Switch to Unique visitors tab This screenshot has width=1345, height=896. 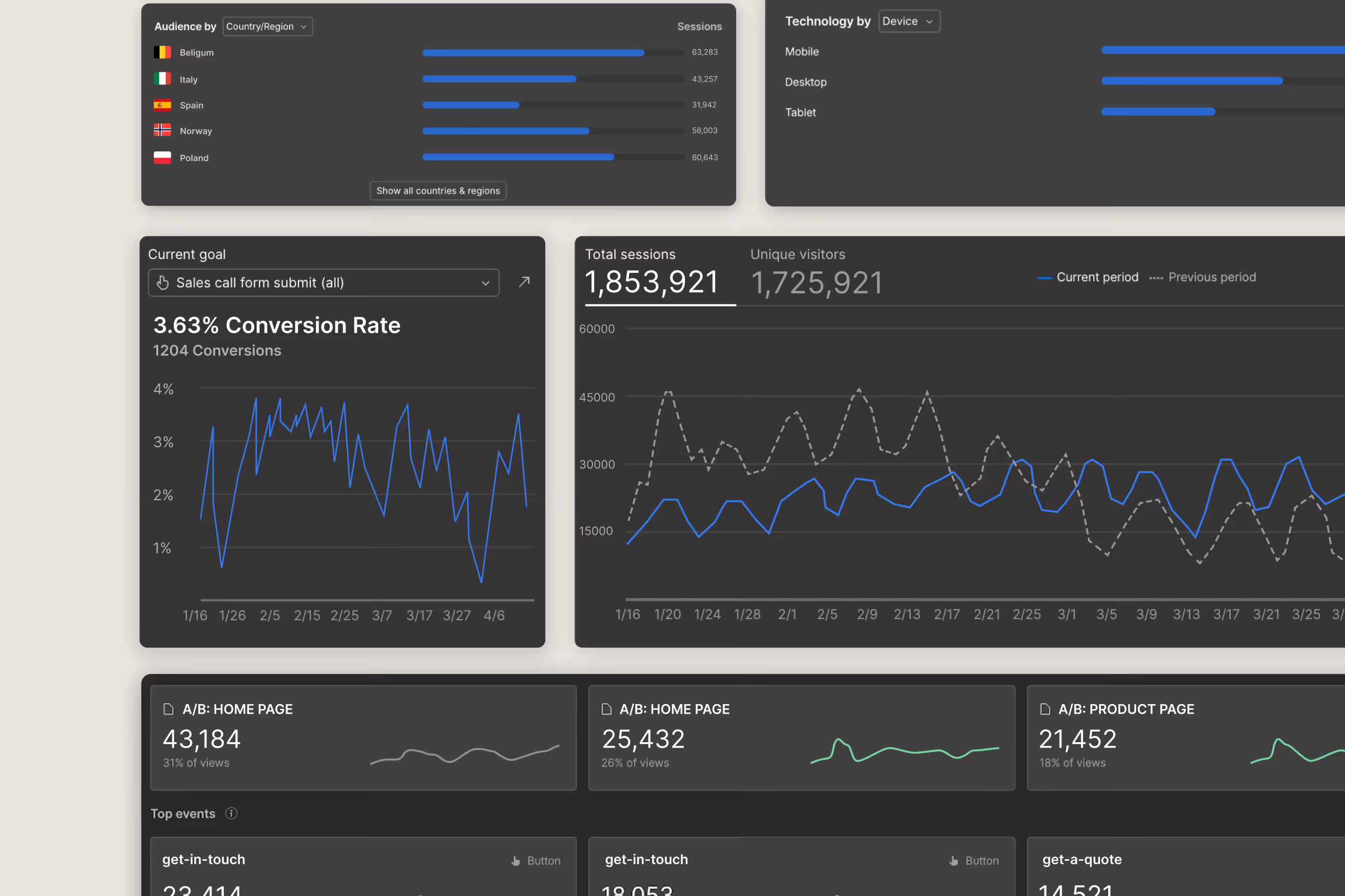(x=816, y=274)
